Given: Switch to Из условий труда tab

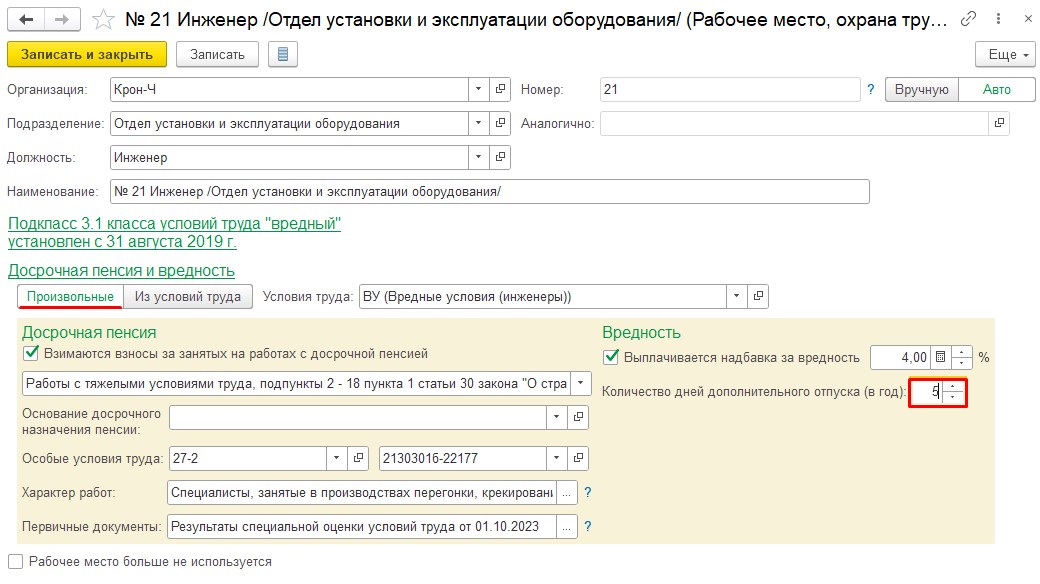Looking at the screenshot, I should [x=188, y=296].
